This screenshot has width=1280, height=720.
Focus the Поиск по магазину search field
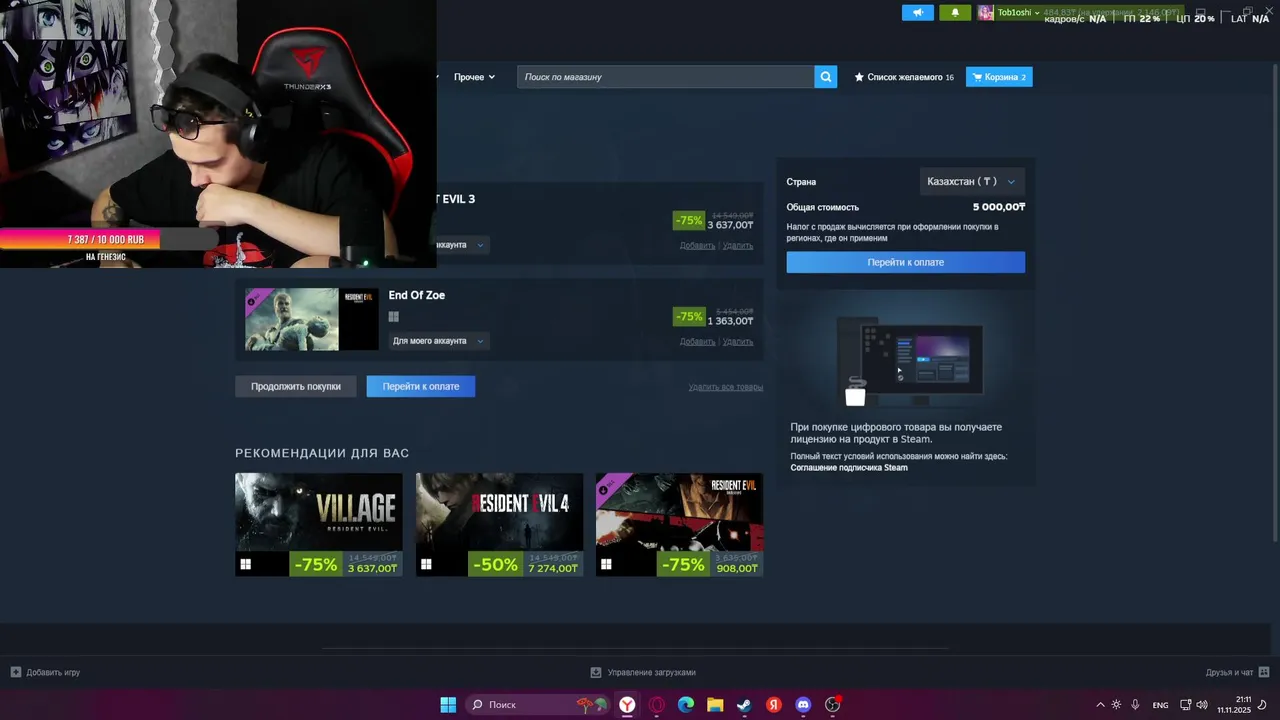(666, 77)
